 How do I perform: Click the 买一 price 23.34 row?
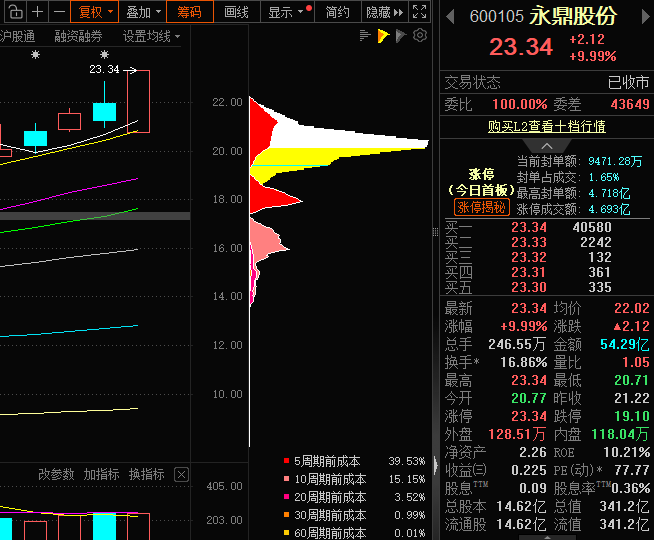pyautogui.click(x=528, y=227)
